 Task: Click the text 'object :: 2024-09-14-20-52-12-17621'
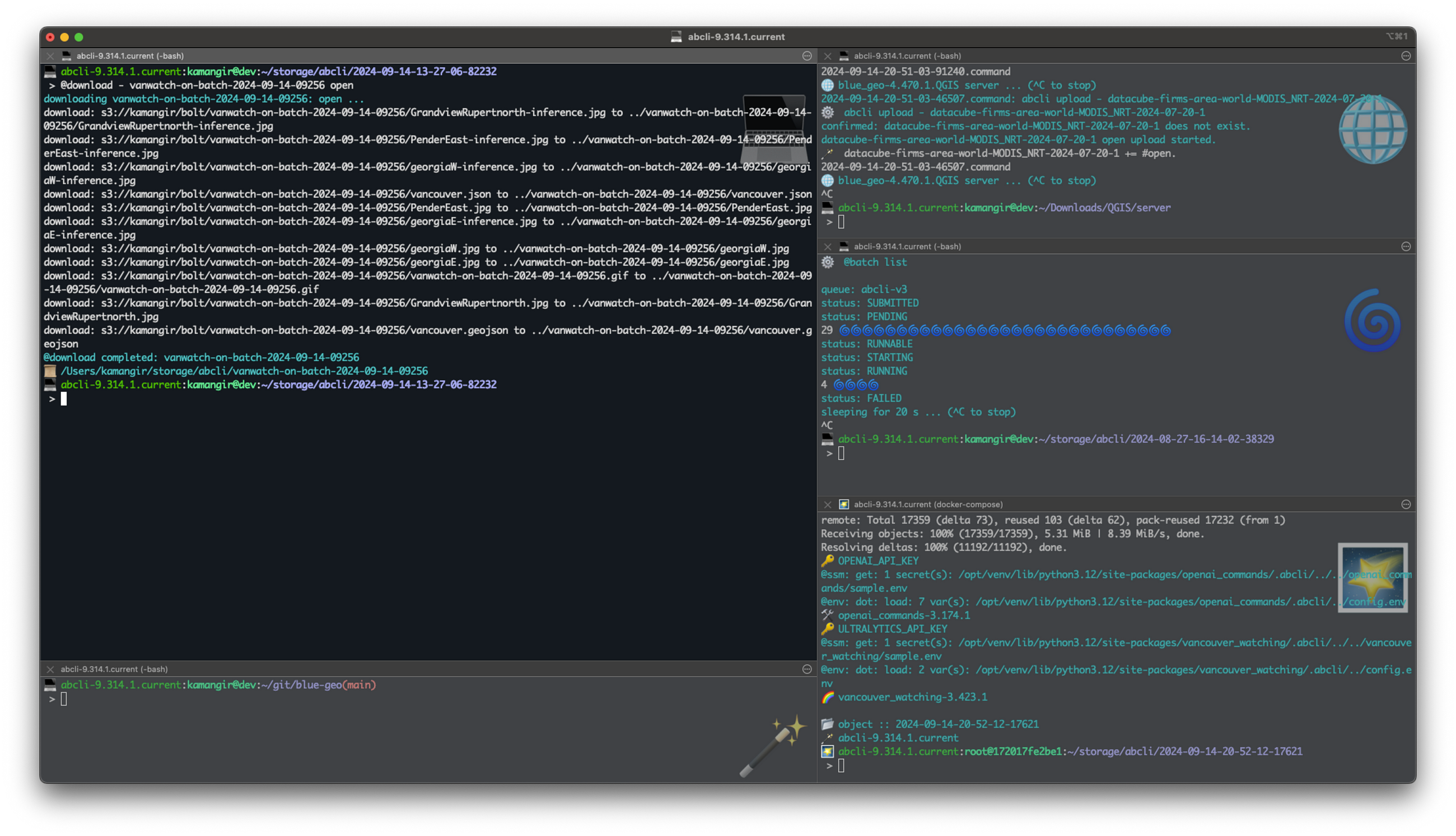pyautogui.click(x=938, y=724)
